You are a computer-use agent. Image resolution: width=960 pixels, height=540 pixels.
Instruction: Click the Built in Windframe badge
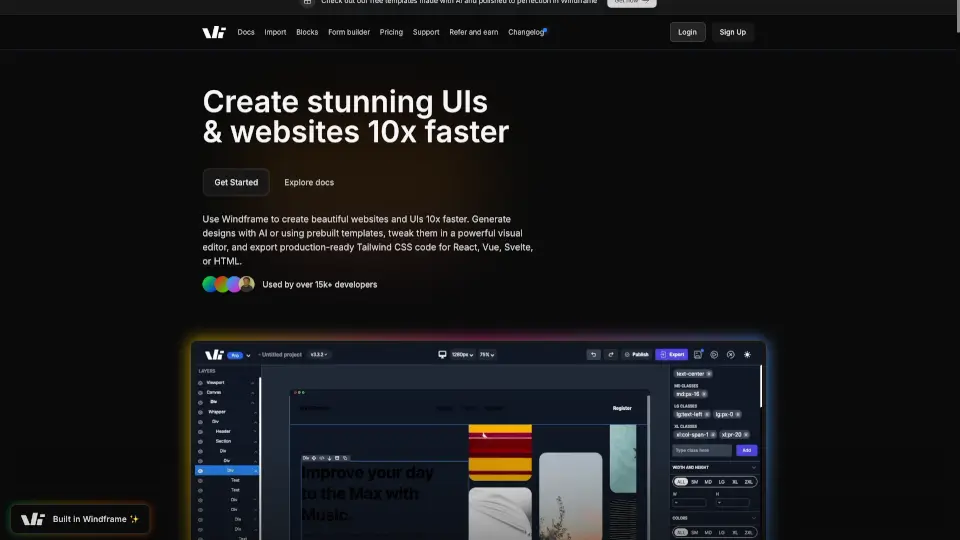[x=80, y=519]
